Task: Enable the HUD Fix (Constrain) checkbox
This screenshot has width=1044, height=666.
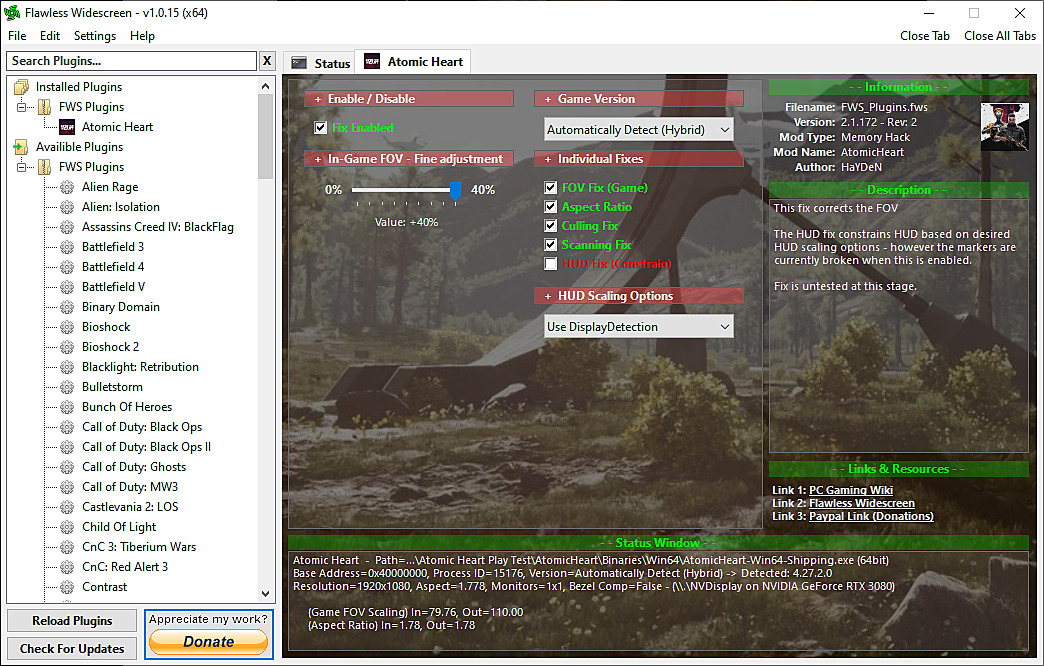Action: 551,264
